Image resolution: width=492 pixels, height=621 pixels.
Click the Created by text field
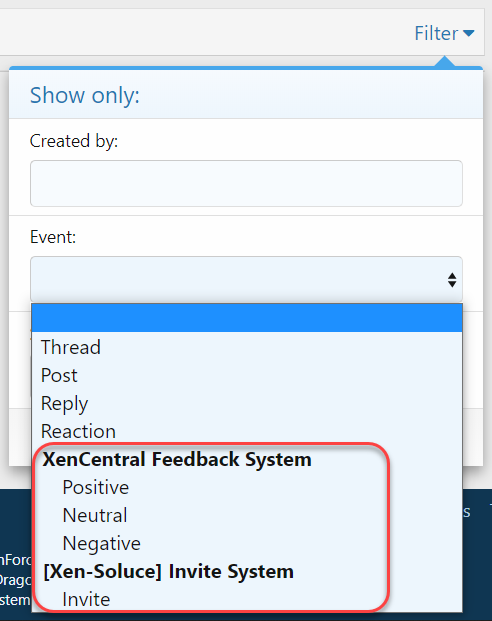(246, 183)
